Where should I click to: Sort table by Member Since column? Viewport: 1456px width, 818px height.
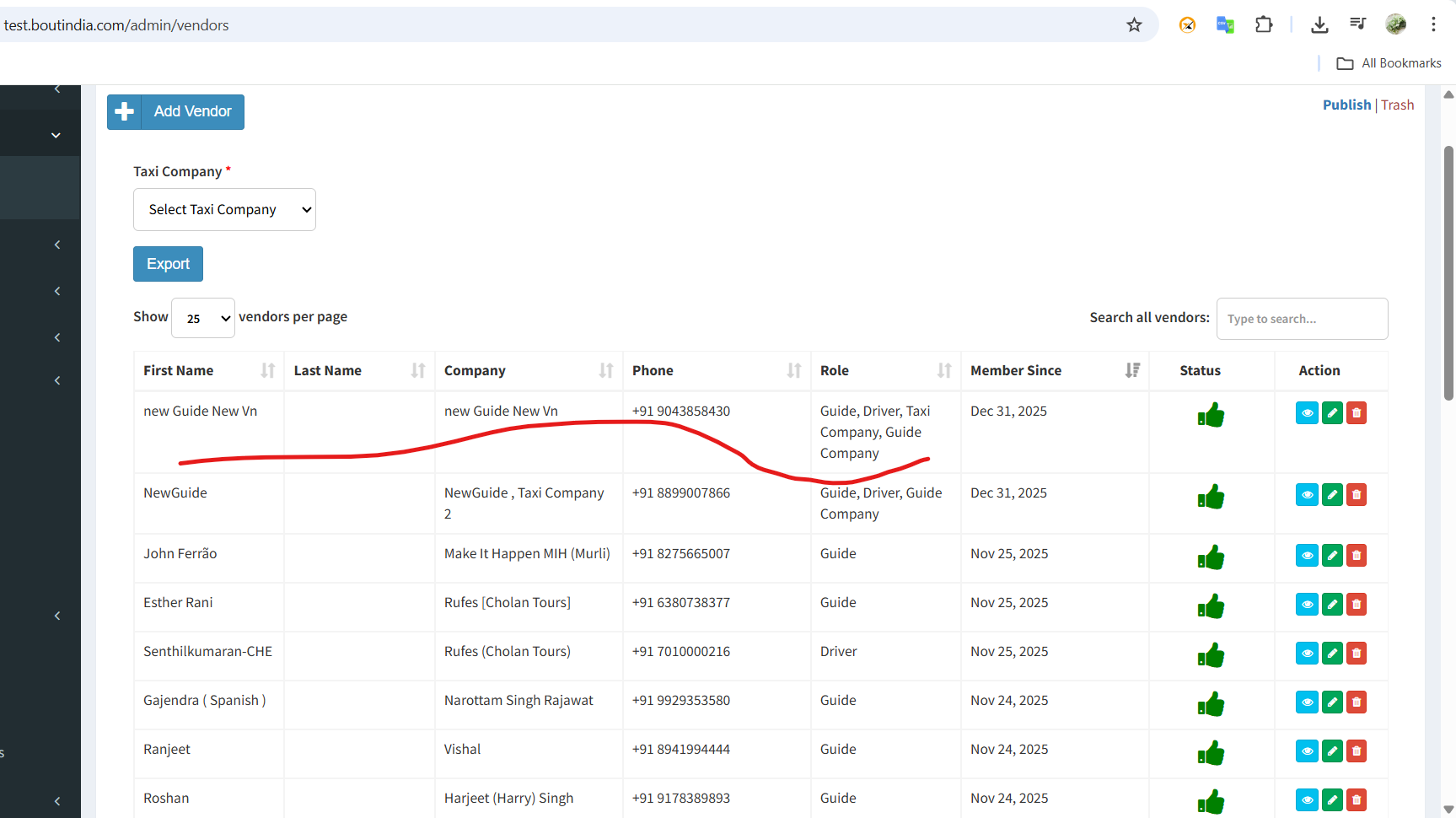(1131, 370)
